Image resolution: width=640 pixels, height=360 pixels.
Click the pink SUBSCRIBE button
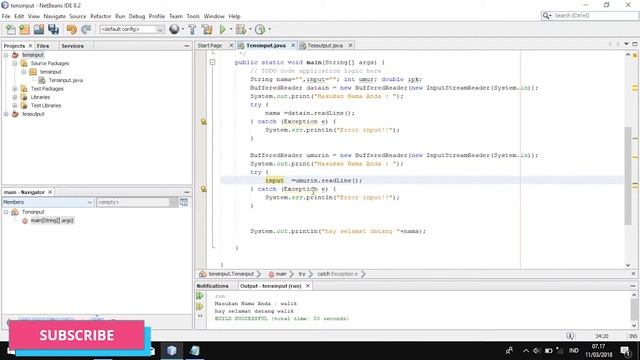77,335
